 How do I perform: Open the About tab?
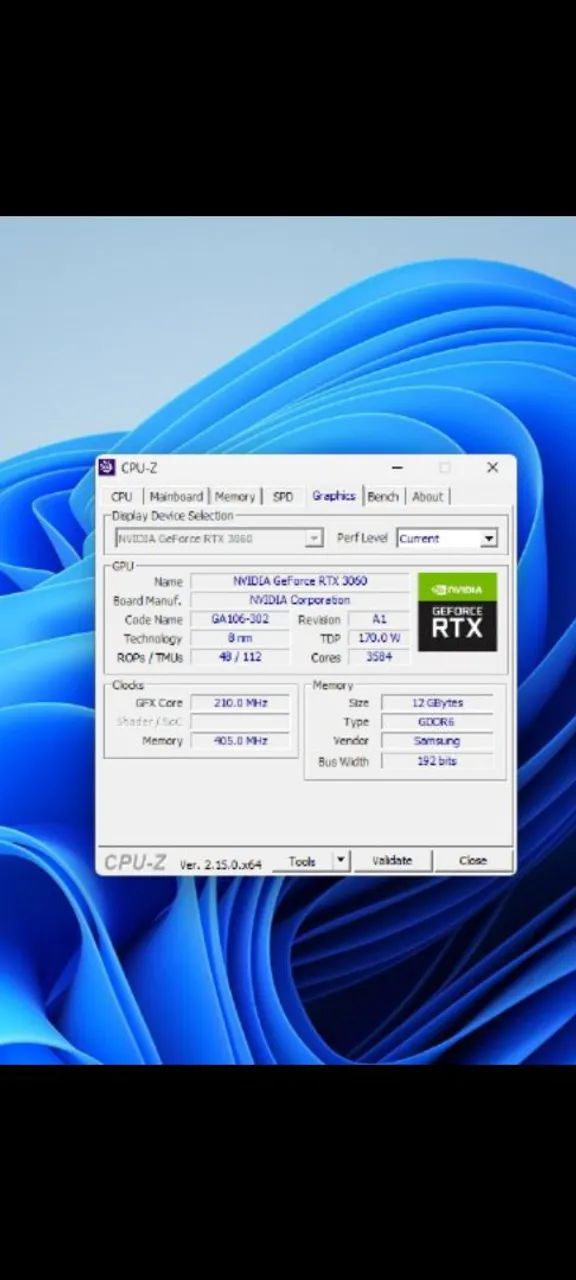[x=427, y=496]
